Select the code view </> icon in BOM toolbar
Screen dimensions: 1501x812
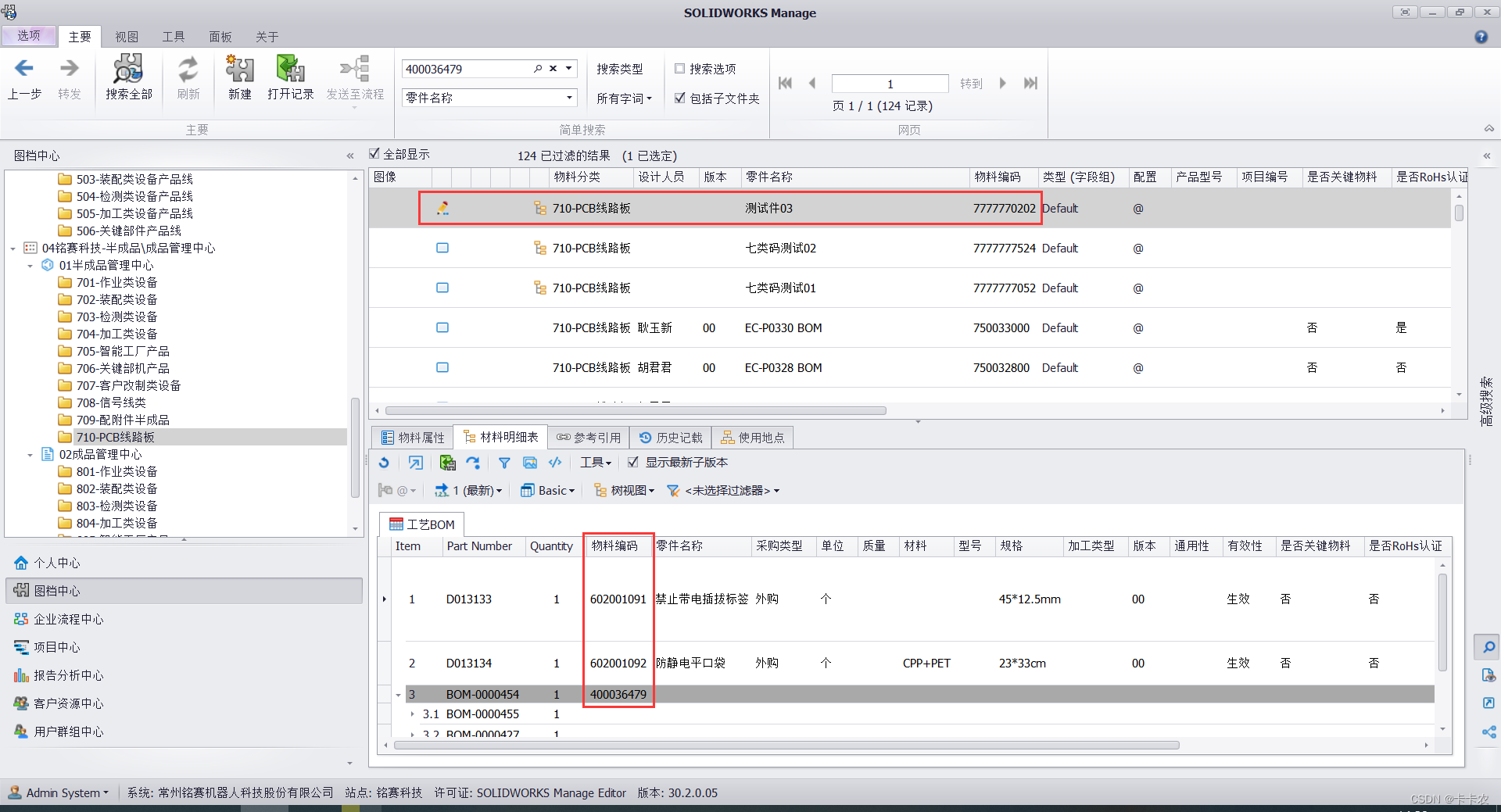pyautogui.click(x=555, y=463)
